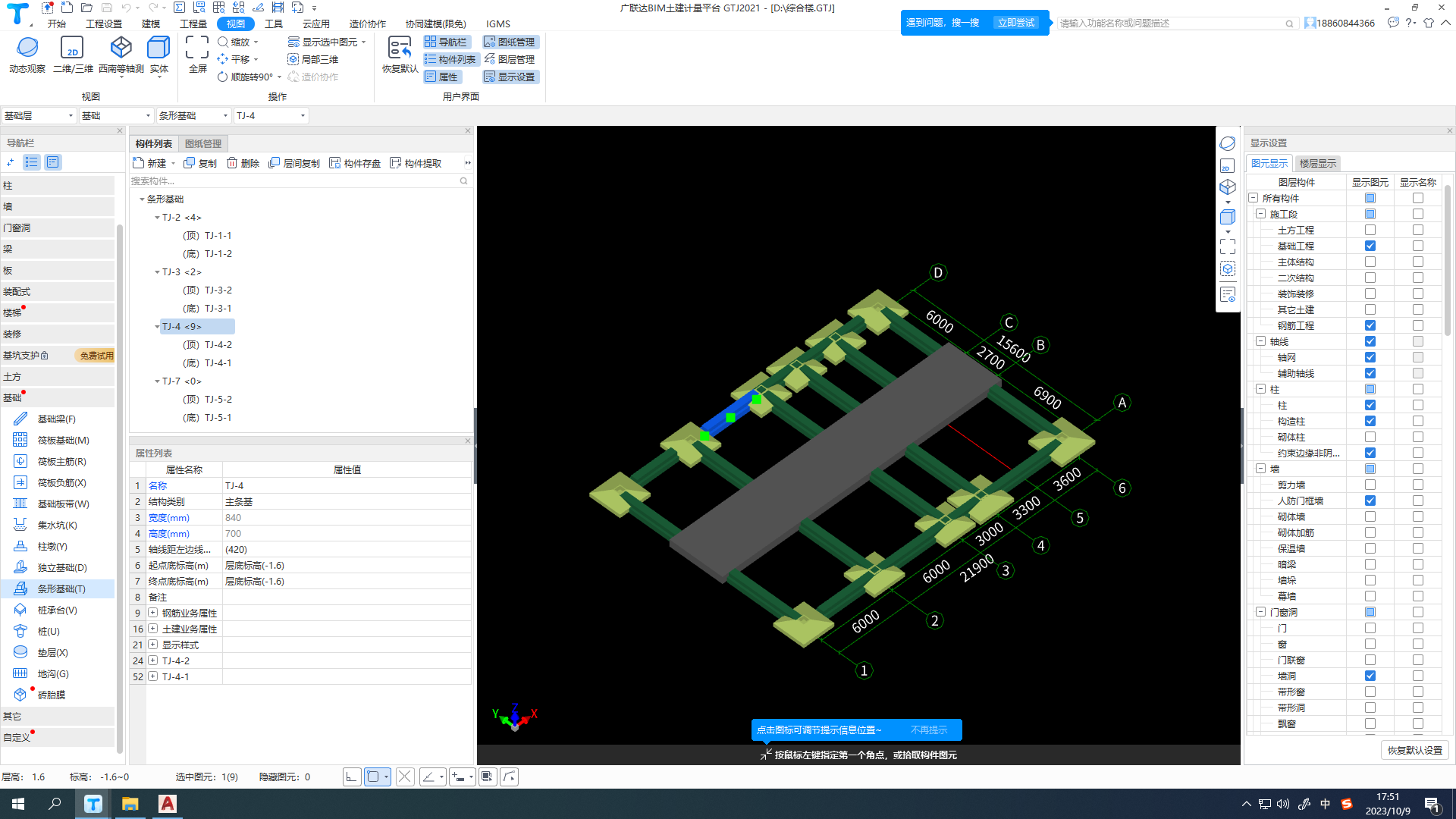Click 恢复默认 layout icon in ribbon
The image size is (1456, 819).
point(399,49)
